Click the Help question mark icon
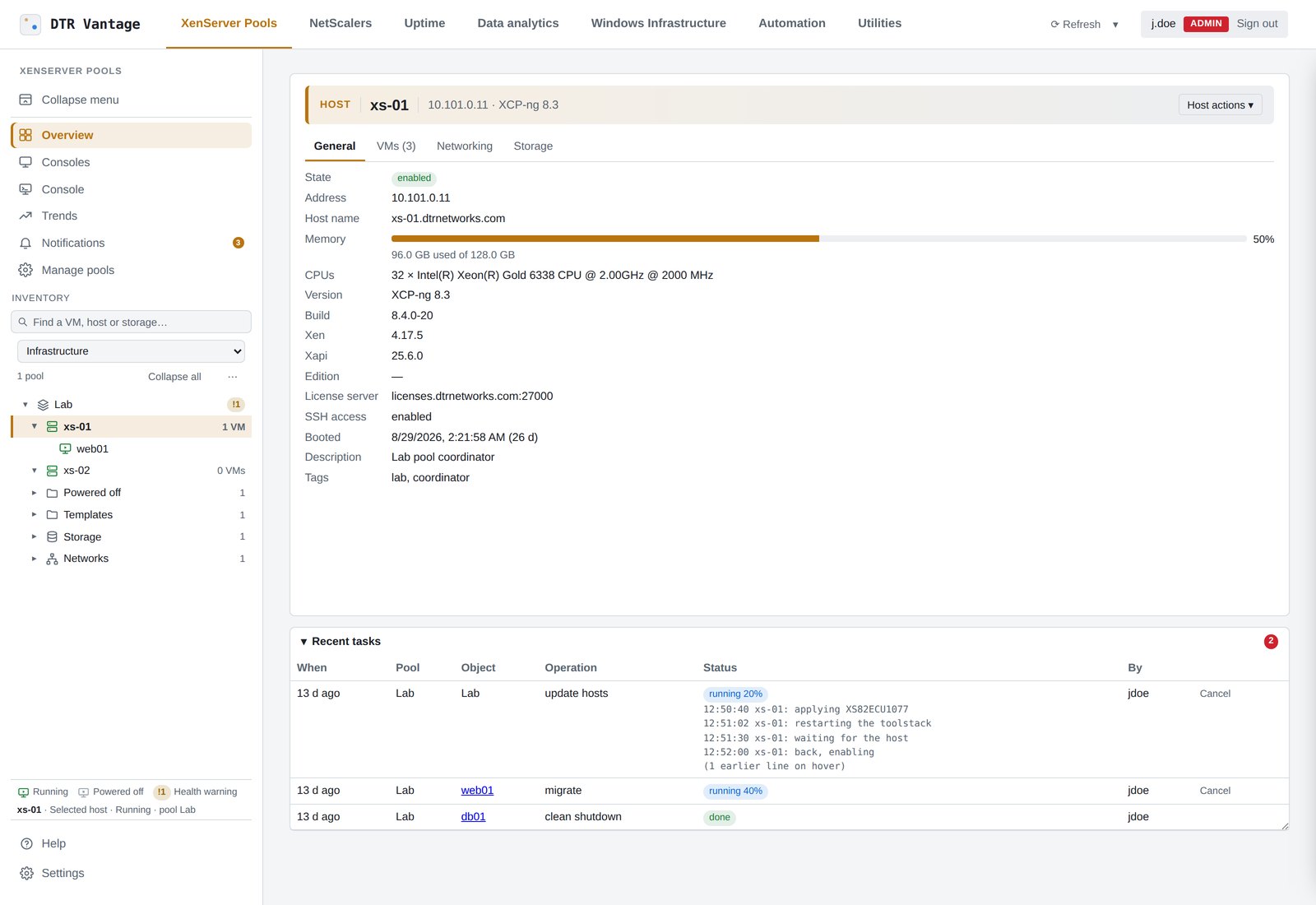 [x=26, y=843]
